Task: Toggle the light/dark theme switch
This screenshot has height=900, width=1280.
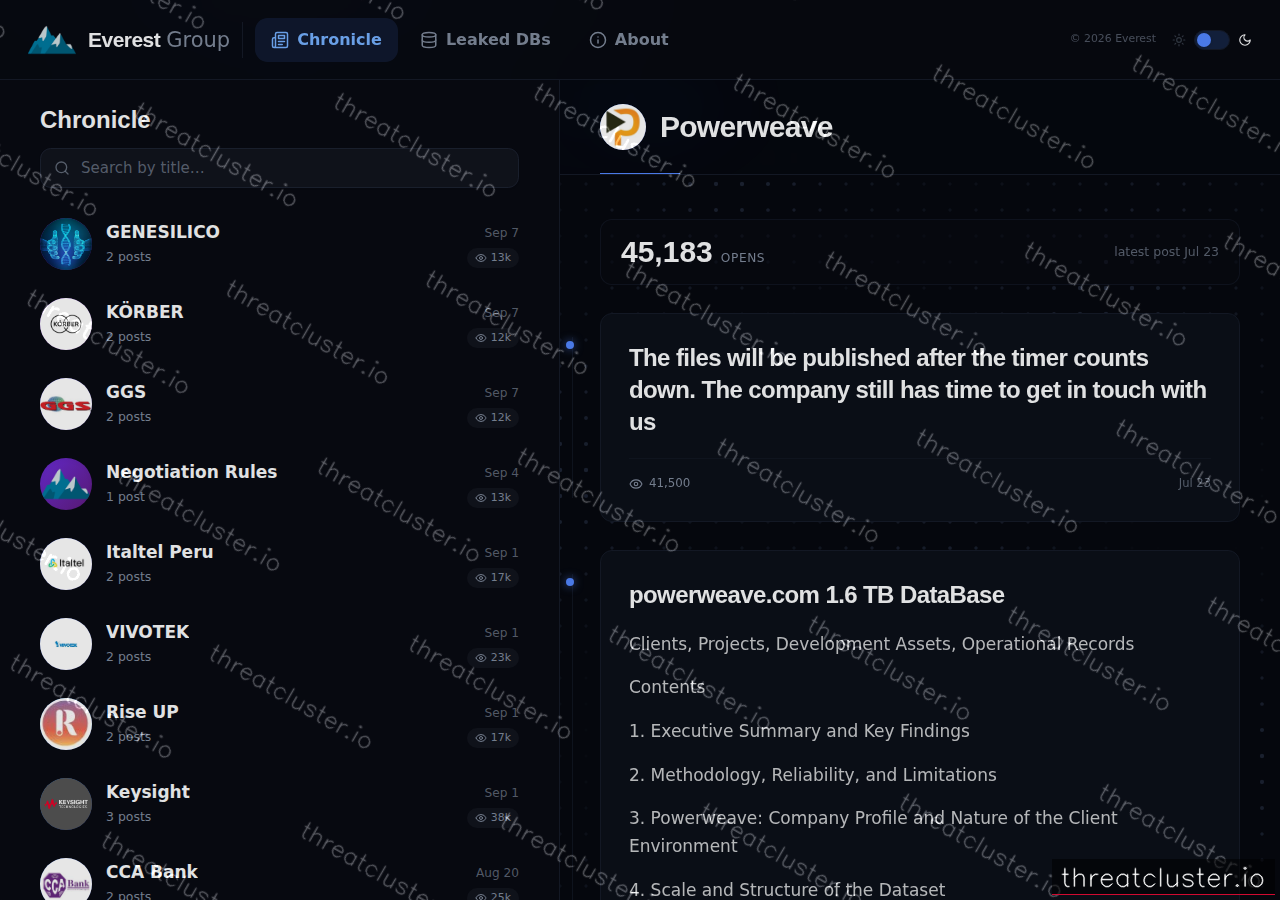Action: tap(1211, 40)
